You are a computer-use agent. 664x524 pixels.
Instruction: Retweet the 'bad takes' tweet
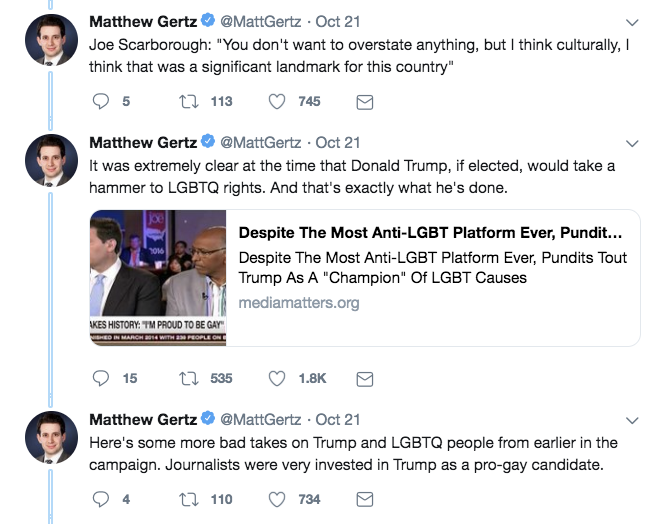[187, 499]
